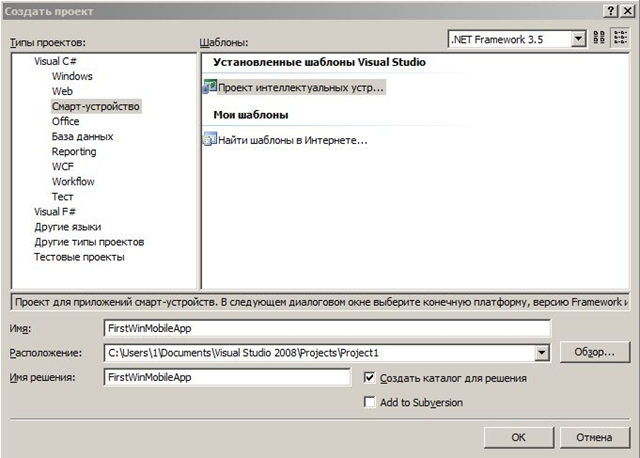Switch to large icons view

click(599, 38)
